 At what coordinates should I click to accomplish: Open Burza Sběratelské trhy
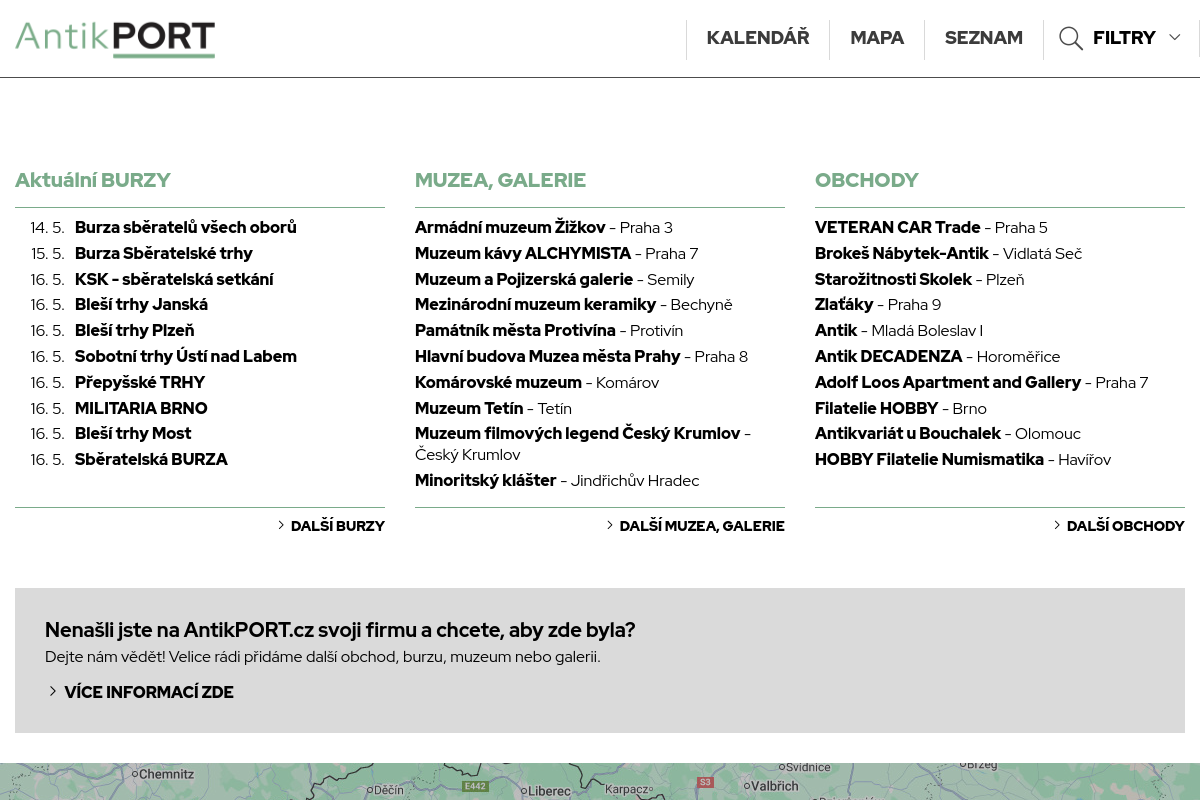point(164,254)
